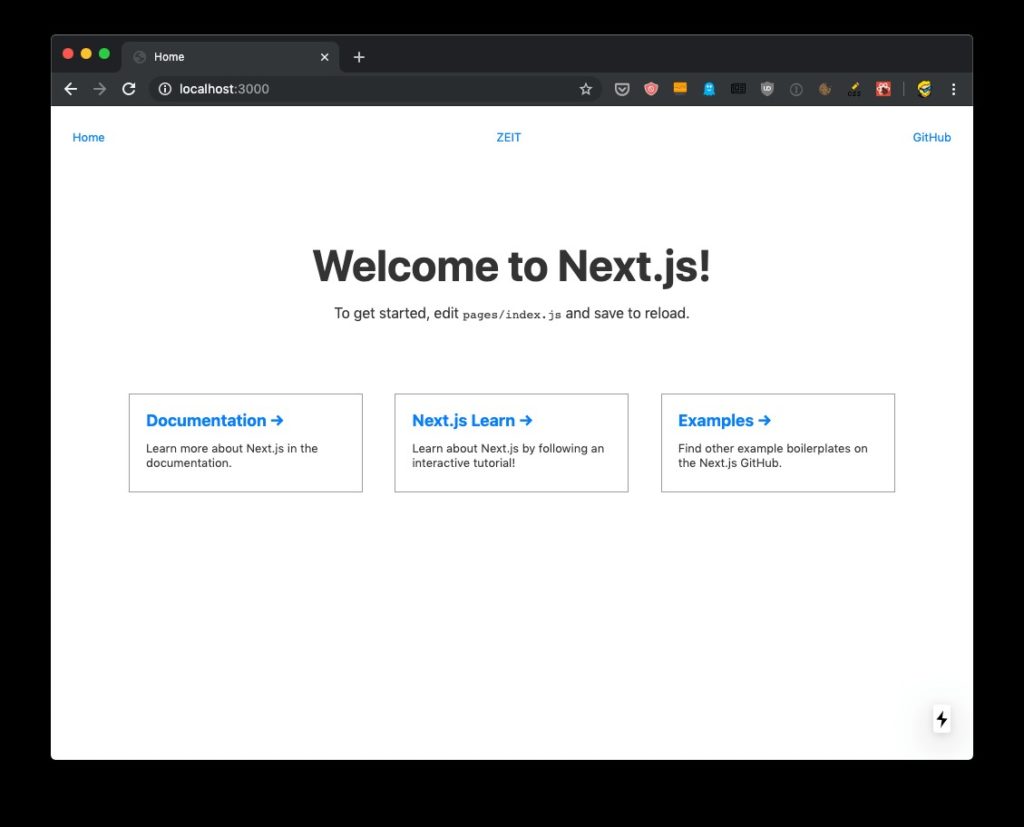Screen dimensions: 1024x827
Task: Click the uBlock Origin shield icon
Action: coord(767,89)
